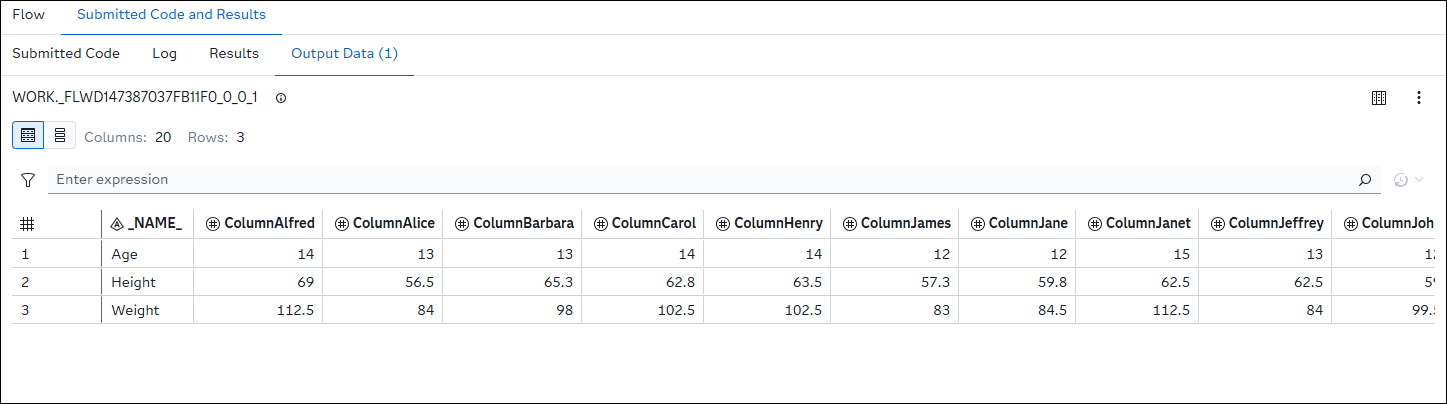Open the Submitted Code sub-tab

66,54
